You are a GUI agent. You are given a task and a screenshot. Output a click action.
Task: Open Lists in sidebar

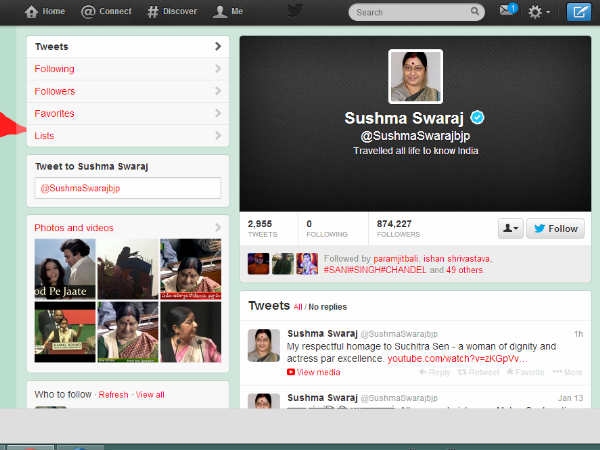(128, 135)
